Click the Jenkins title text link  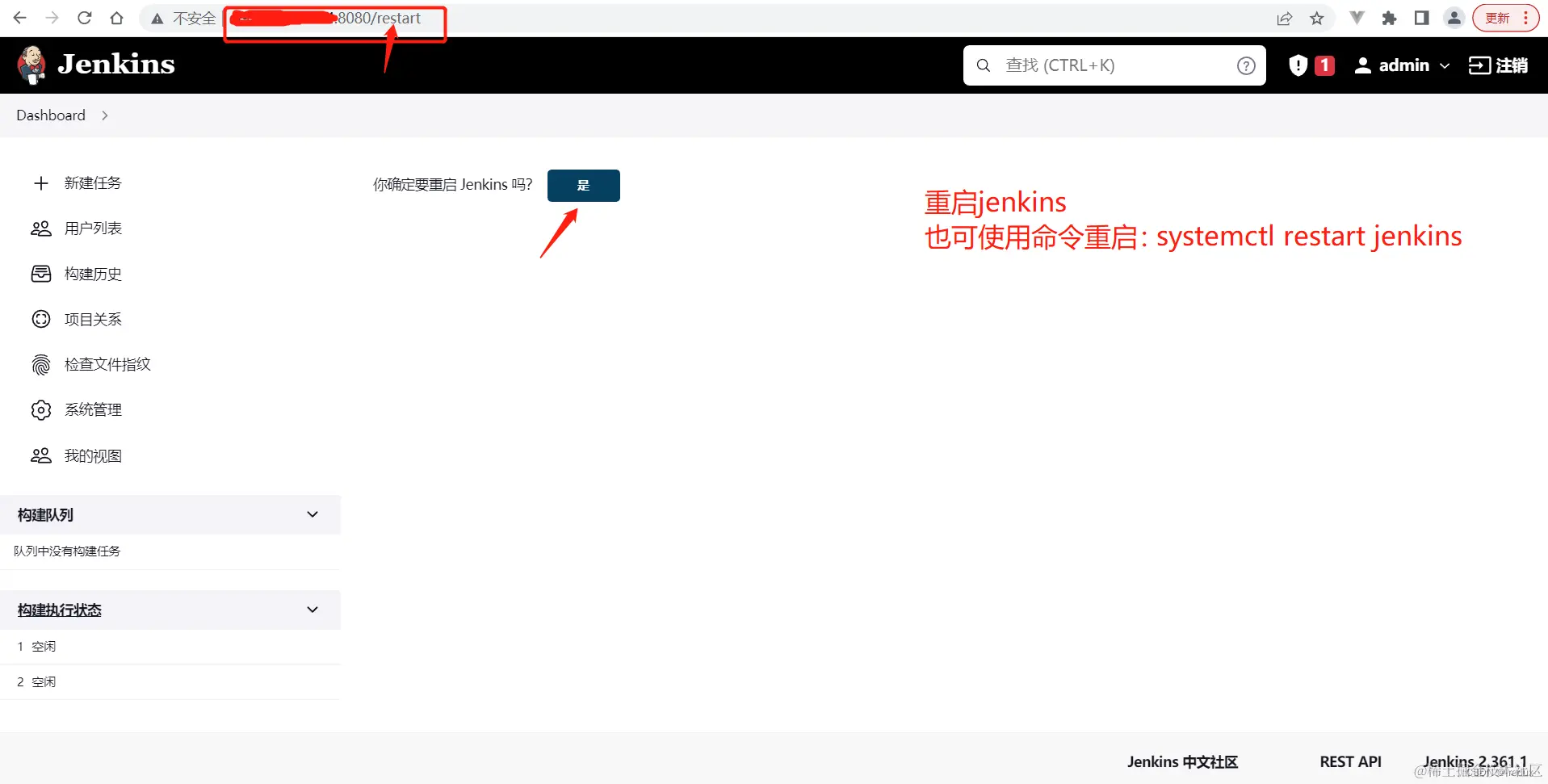pos(116,65)
